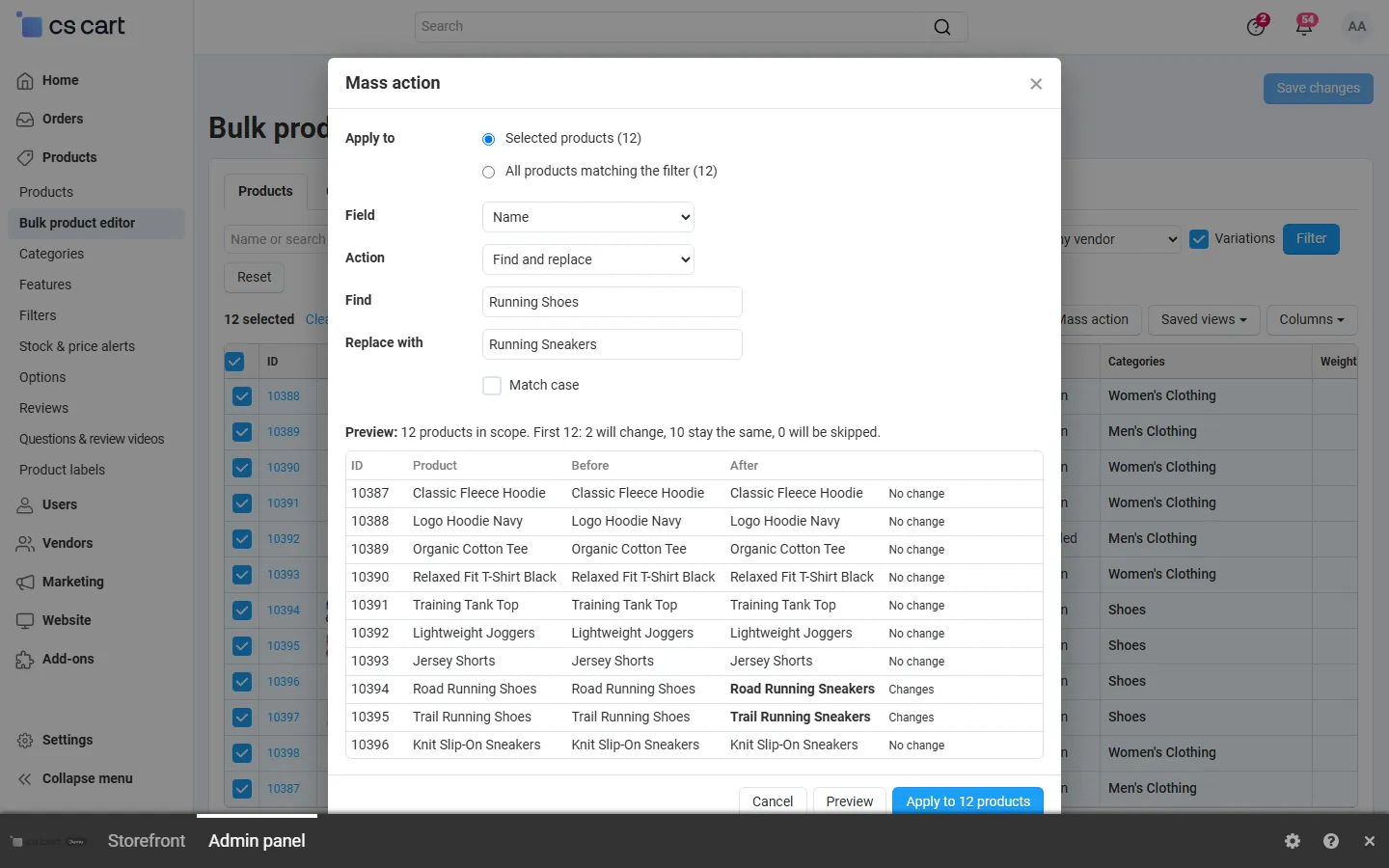
Task: Open the circular badge icon with 2
Action: (1256, 26)
